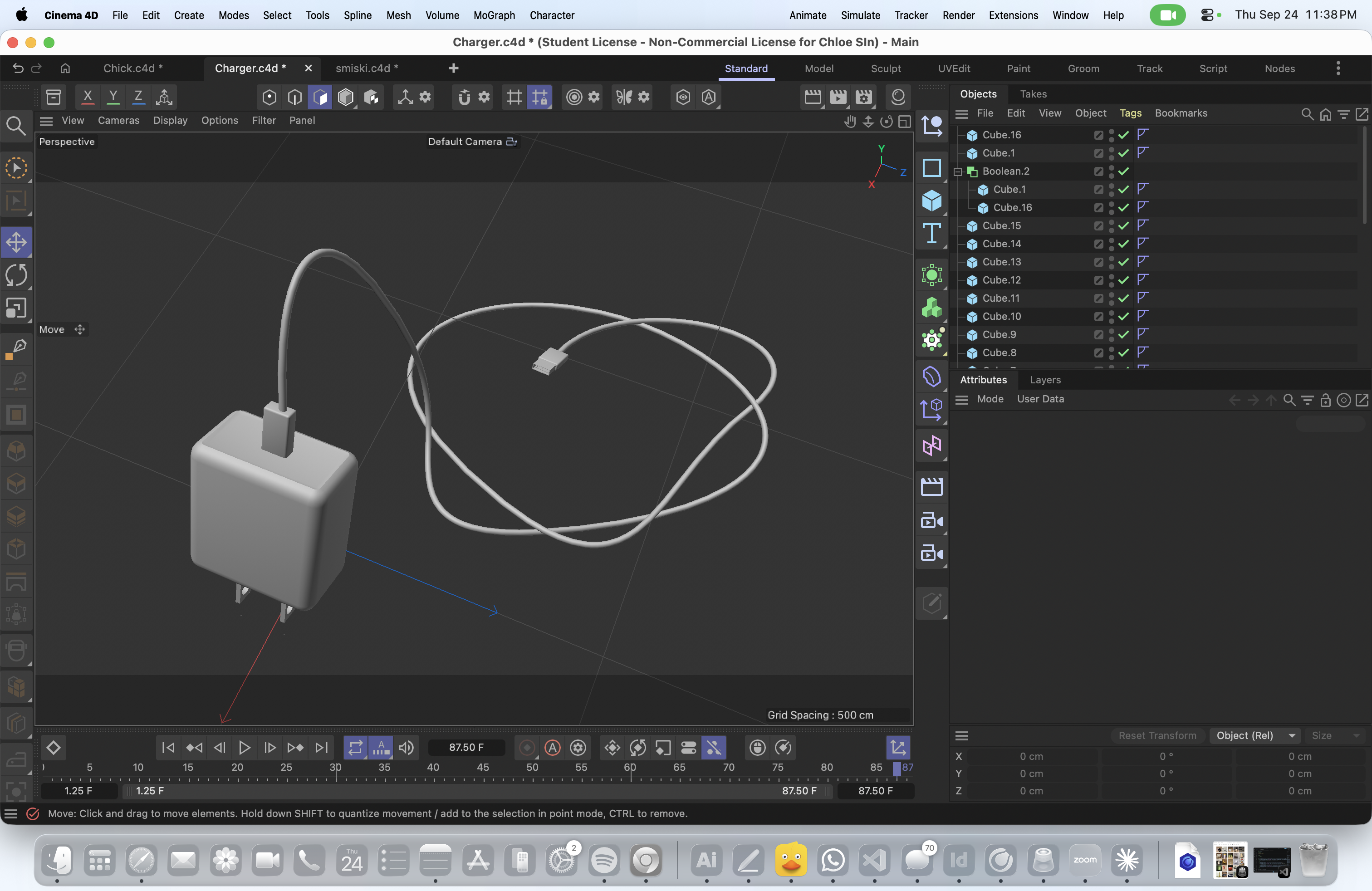Open the Size dropdown in coordinates
Image resolution: width=1372 pixels, height=891 pixels.
[1334, 735]
